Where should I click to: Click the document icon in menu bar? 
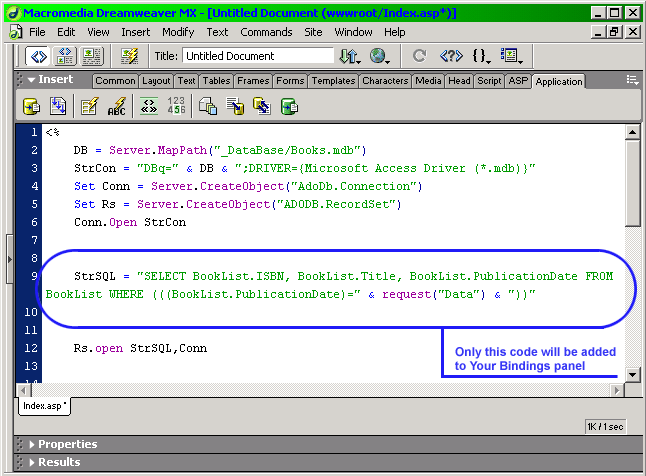[16, 32]
